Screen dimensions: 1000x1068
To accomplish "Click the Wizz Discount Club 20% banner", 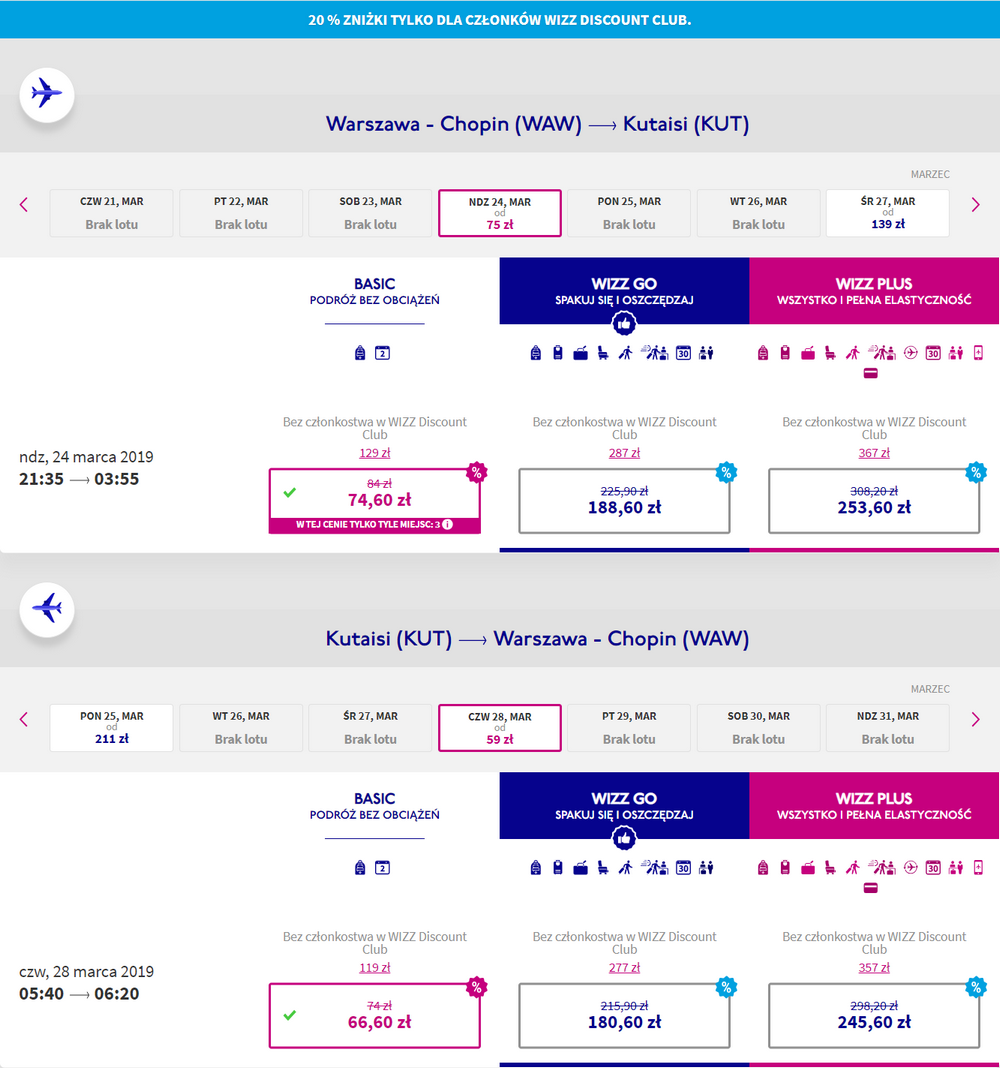I will [500, 20].
